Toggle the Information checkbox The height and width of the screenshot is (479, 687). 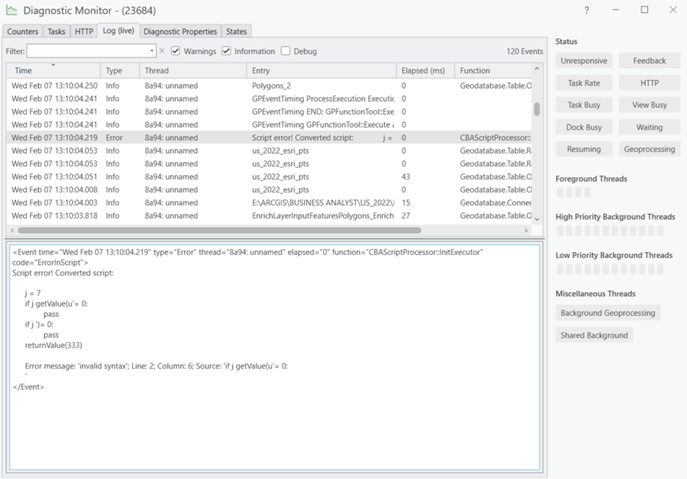tap(227, 51)
